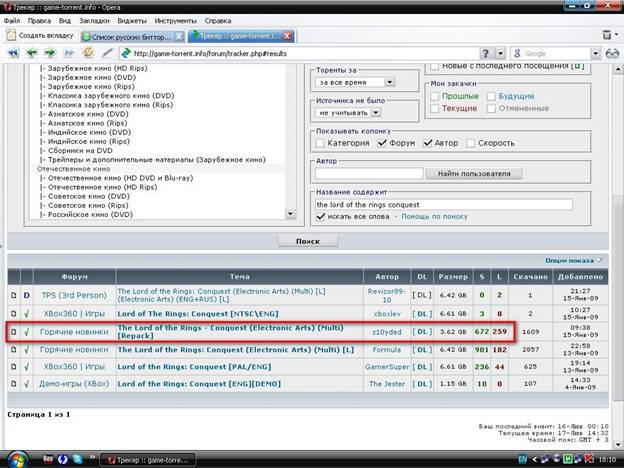The height and width of the screenshot is (468, 624).
Task: Sort by Размер column header
Action: pyautogui.click(x=453, y=277)
